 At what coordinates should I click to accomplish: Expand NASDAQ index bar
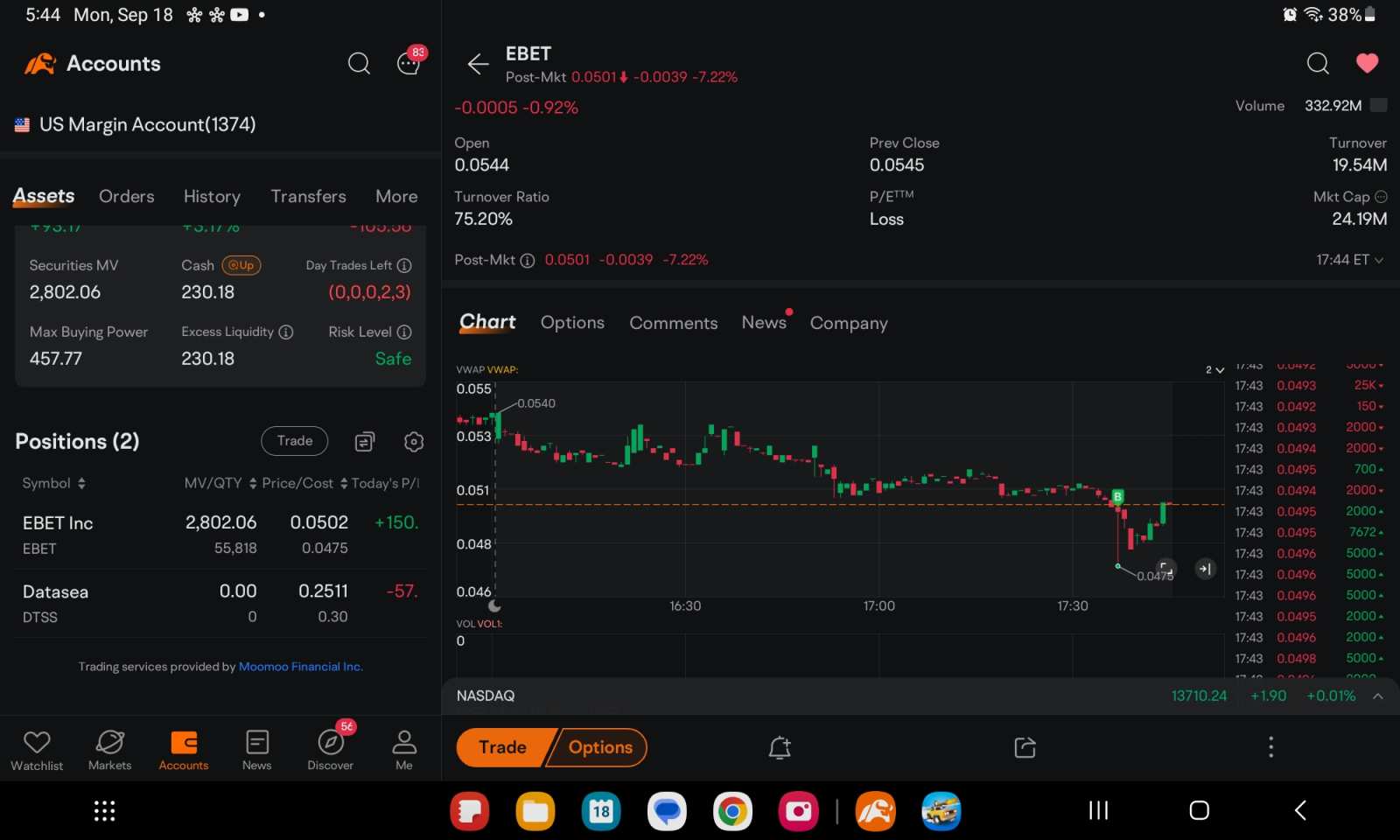pos(1378,696)
